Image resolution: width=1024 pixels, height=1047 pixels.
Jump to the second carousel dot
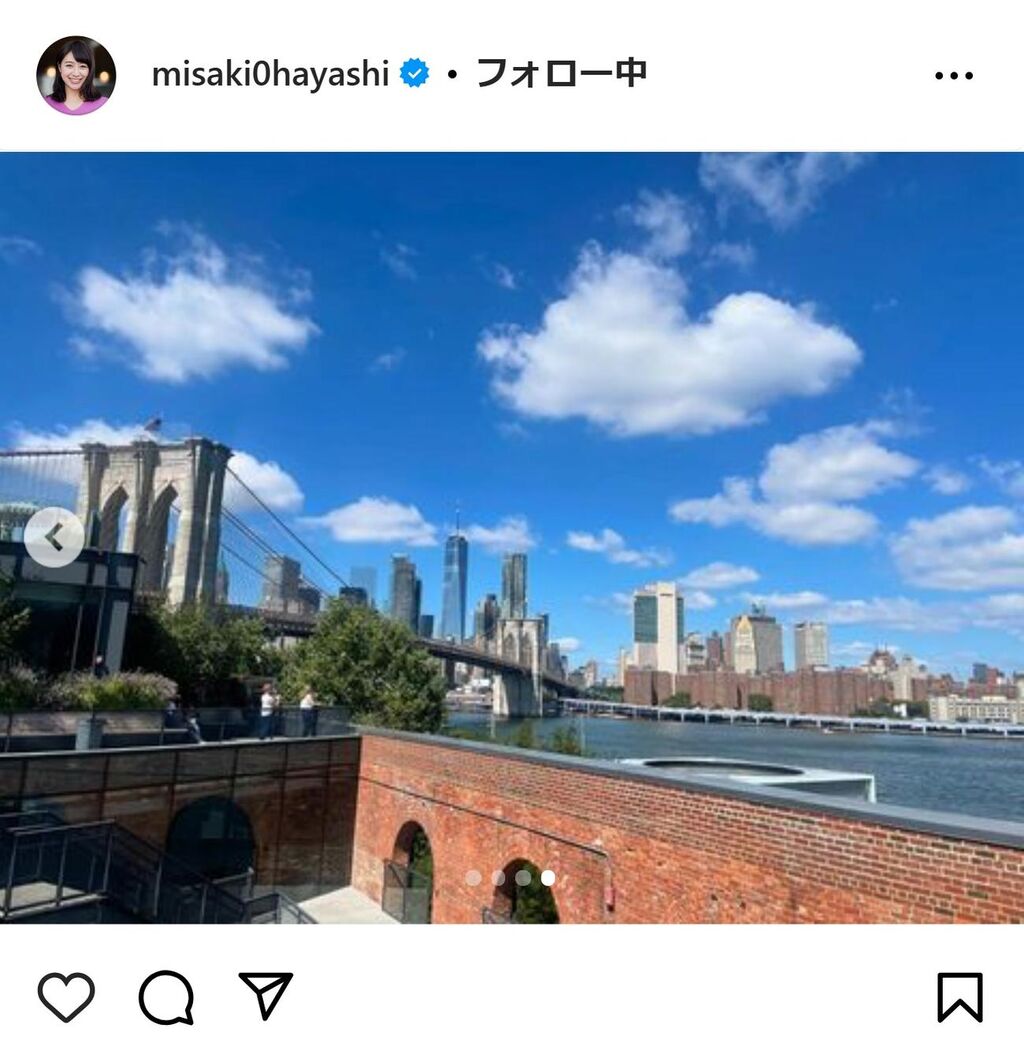498,877
